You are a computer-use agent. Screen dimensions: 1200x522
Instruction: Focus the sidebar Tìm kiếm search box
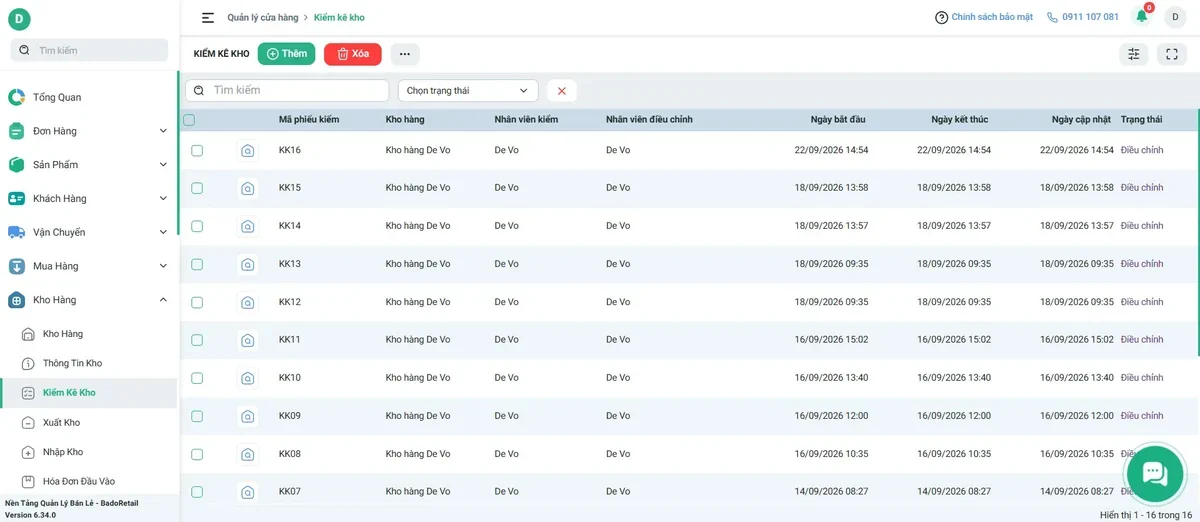(89, 50)
